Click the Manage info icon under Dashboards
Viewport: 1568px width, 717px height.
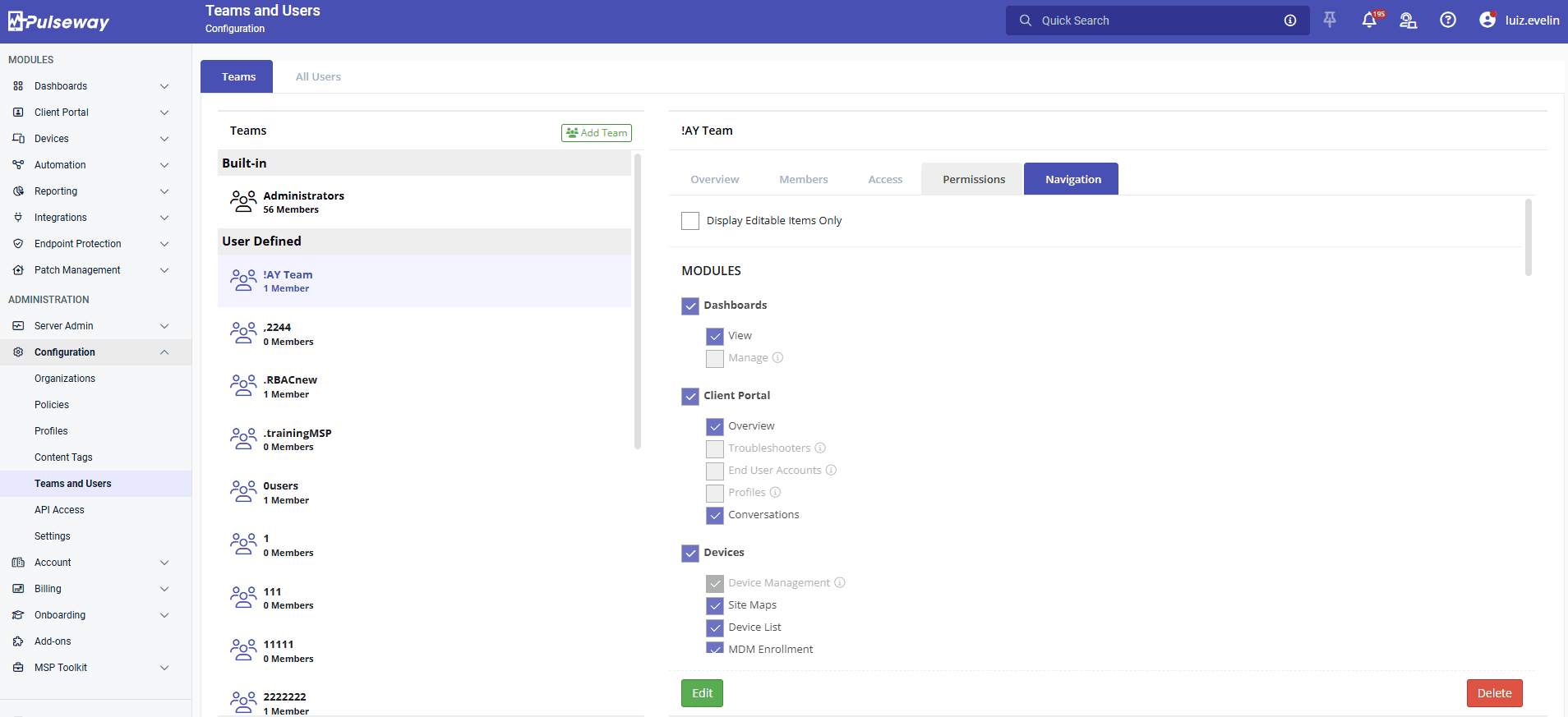tap(777, 358)
